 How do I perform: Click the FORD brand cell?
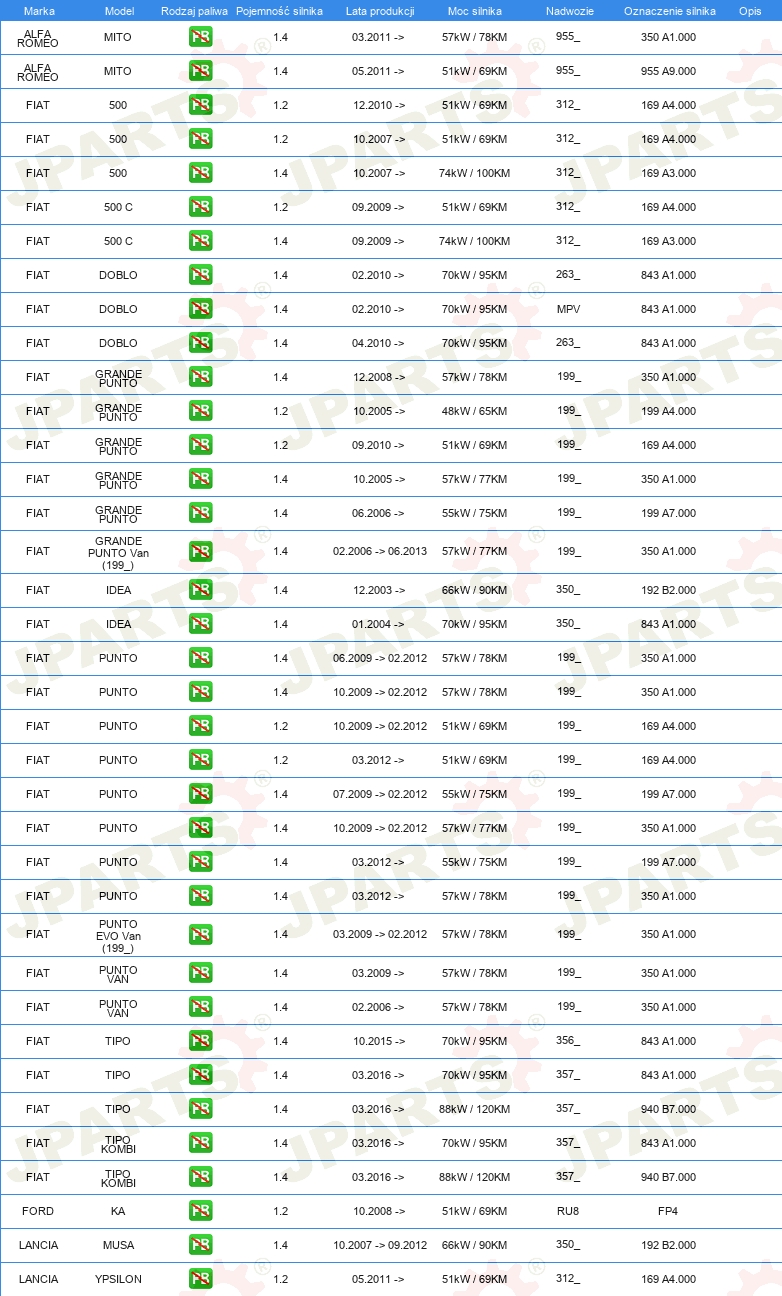point(38,1211)
